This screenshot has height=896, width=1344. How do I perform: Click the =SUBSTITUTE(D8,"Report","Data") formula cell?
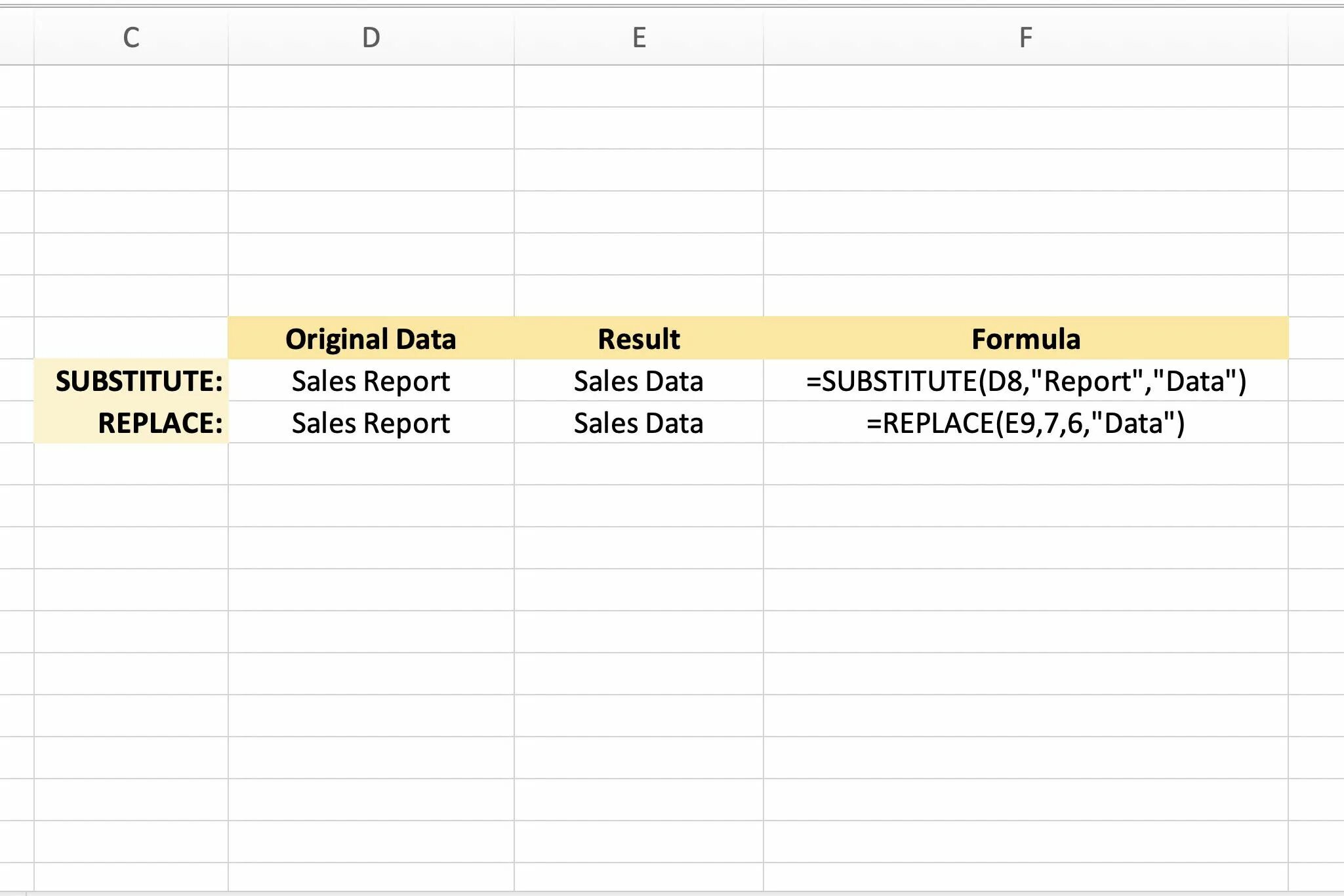tap(1025, 381)
